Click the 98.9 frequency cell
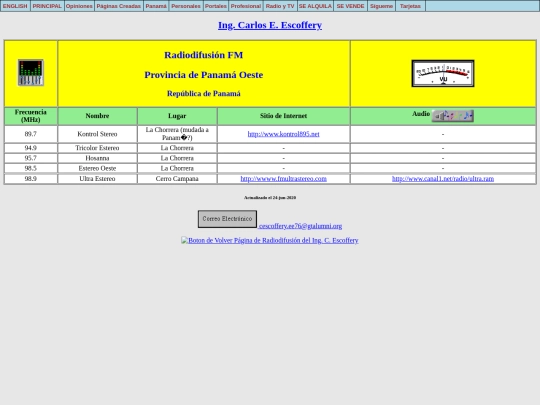 (x=31, y=179)
